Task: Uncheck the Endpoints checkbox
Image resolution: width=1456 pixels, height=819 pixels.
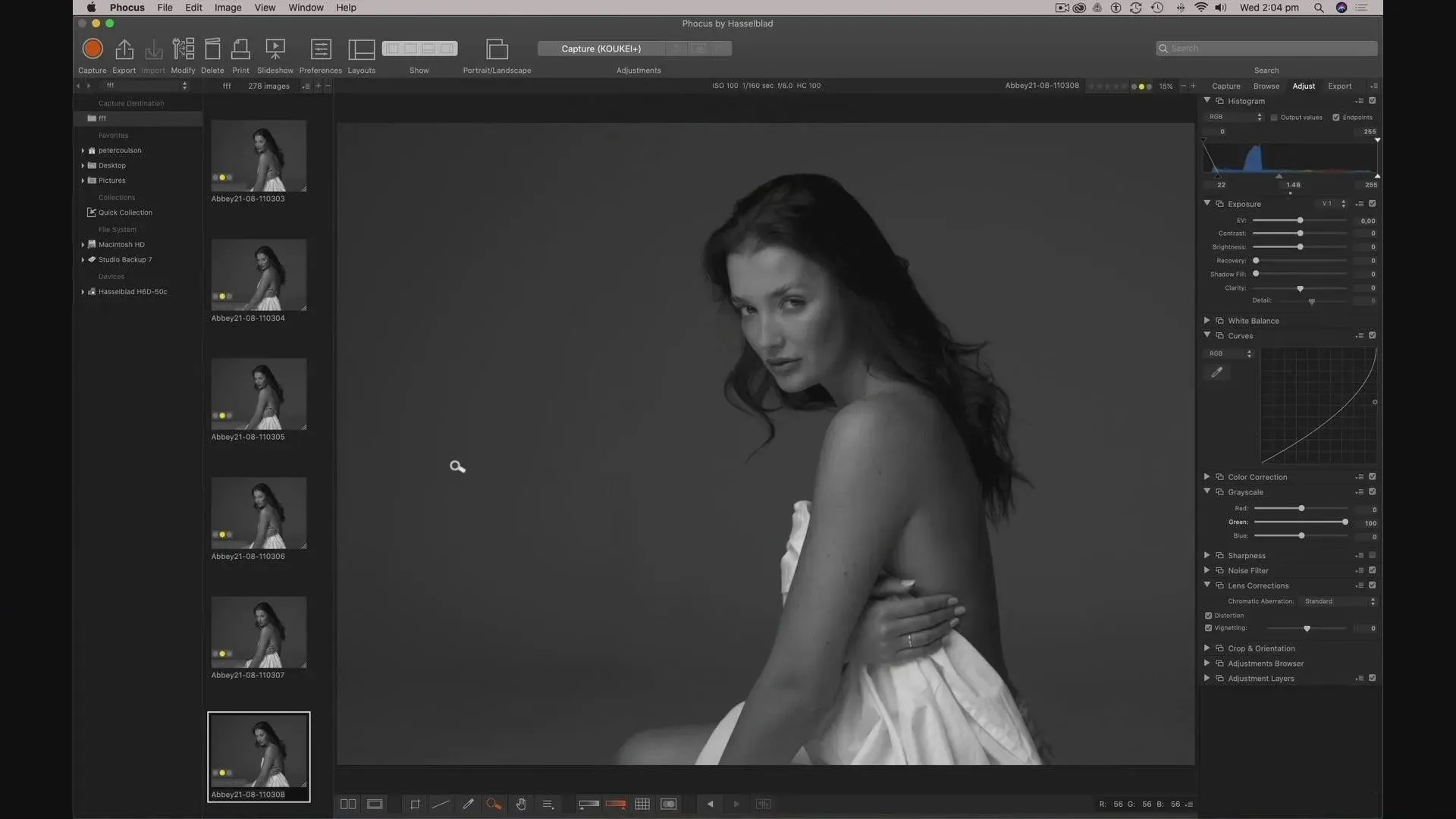Action: tap(1336, 118)
